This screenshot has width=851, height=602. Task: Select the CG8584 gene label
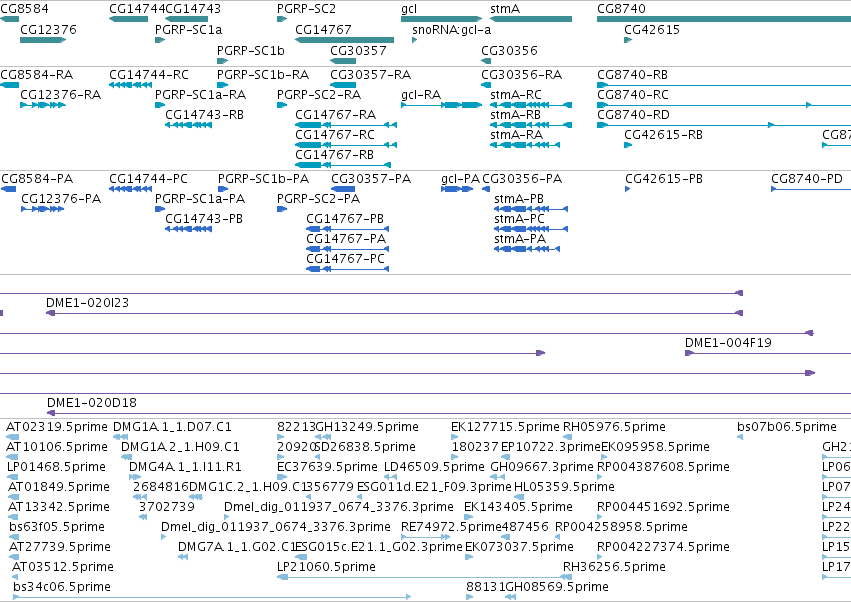[x=24, y=9]
